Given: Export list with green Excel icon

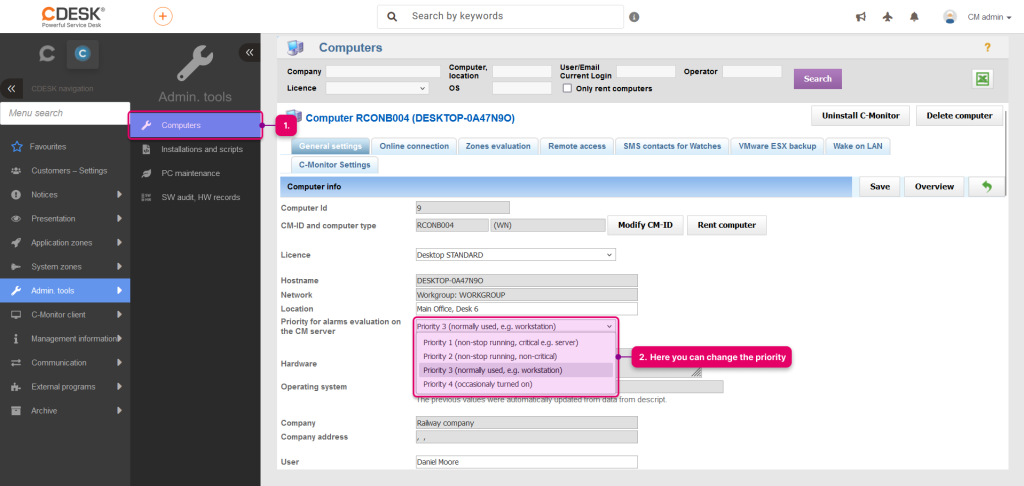Looking at the screenshot, I should click(983, 79).
